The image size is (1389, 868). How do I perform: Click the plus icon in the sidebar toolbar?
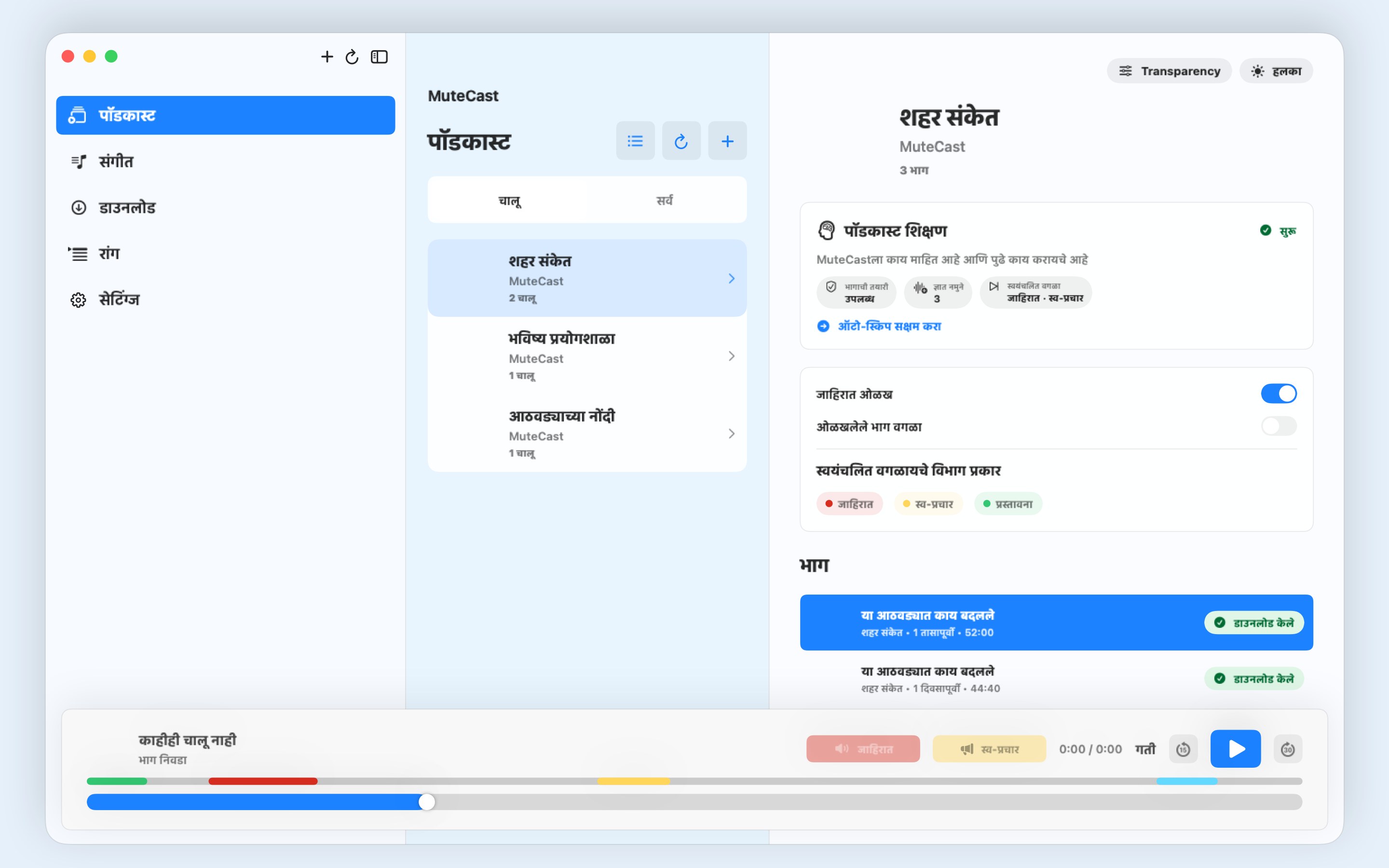327,56
